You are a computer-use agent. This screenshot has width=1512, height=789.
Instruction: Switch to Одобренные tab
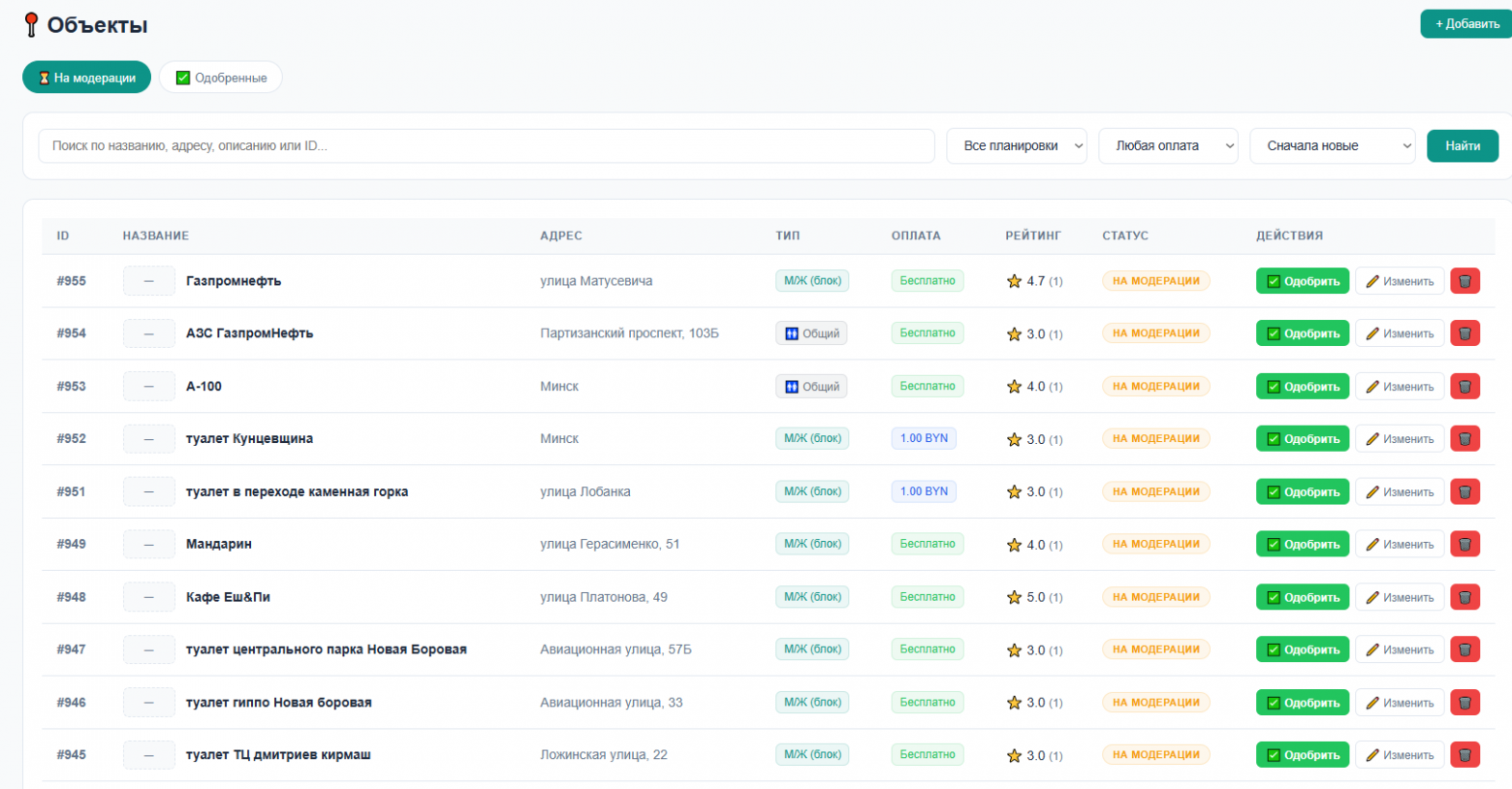221,78
